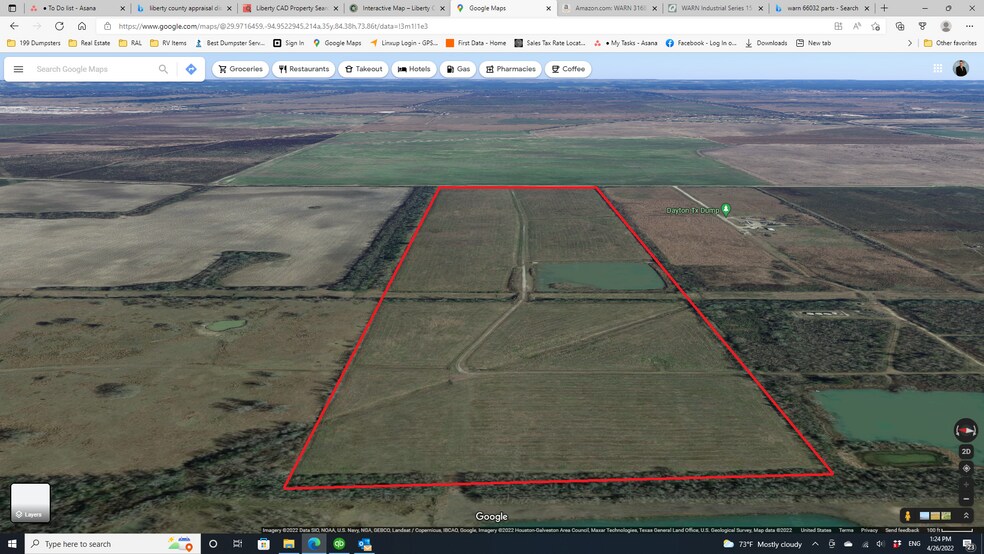Open the Real Estate bookmark folder
The height and width of the screenshot is (554, 984).
pos(89,43)
